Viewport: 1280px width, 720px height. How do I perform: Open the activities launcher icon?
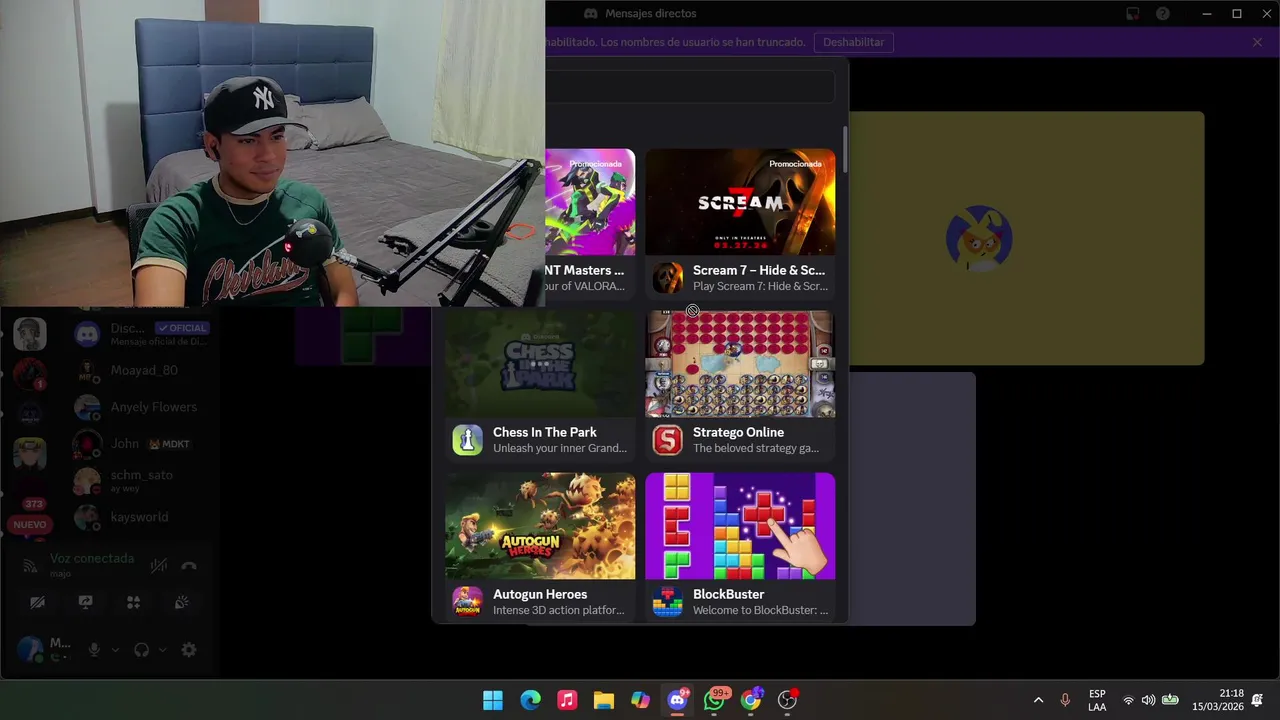click(x=133, y=602)
